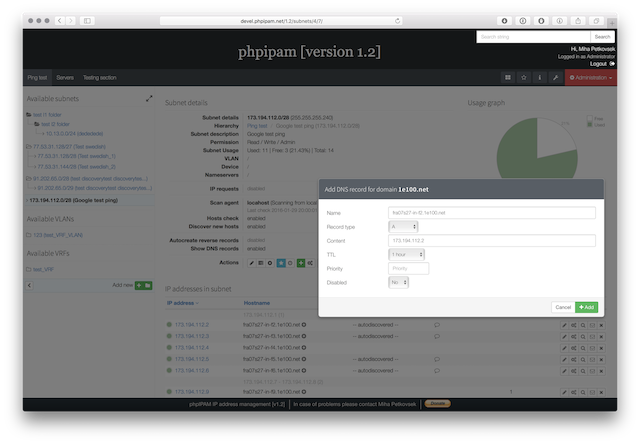Click the Hostname column header
The height and width of the screenshot is (444, 640).
257,303
